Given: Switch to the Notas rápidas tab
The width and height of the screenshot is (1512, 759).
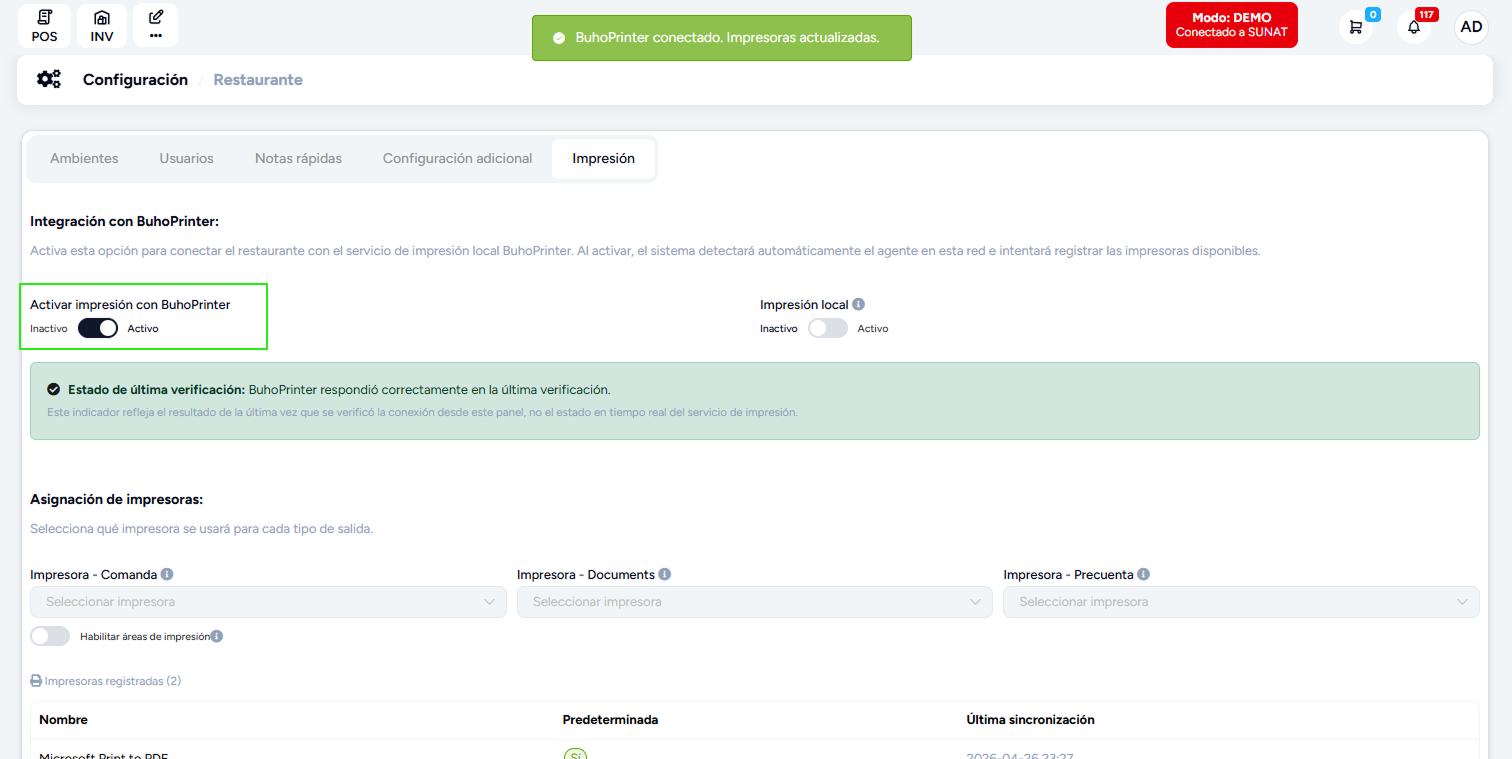Looking at the screenshot, I should pyautogui.click(x=298, y=159).
